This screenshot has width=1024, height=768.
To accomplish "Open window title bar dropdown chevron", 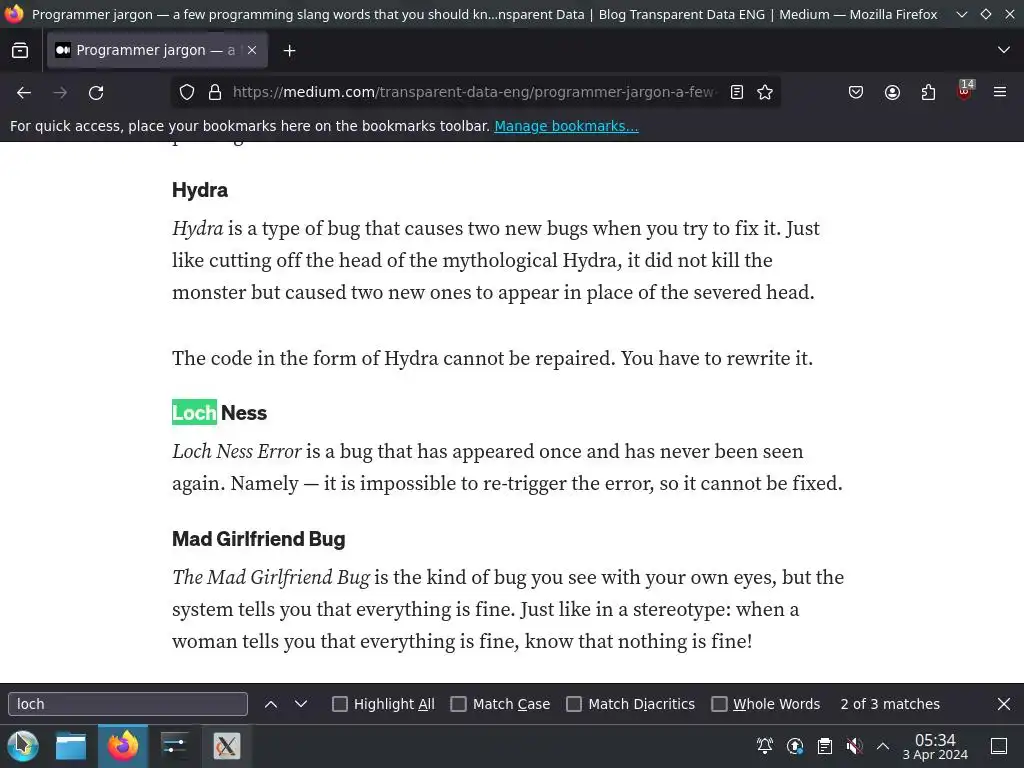I will coord(961,14).
